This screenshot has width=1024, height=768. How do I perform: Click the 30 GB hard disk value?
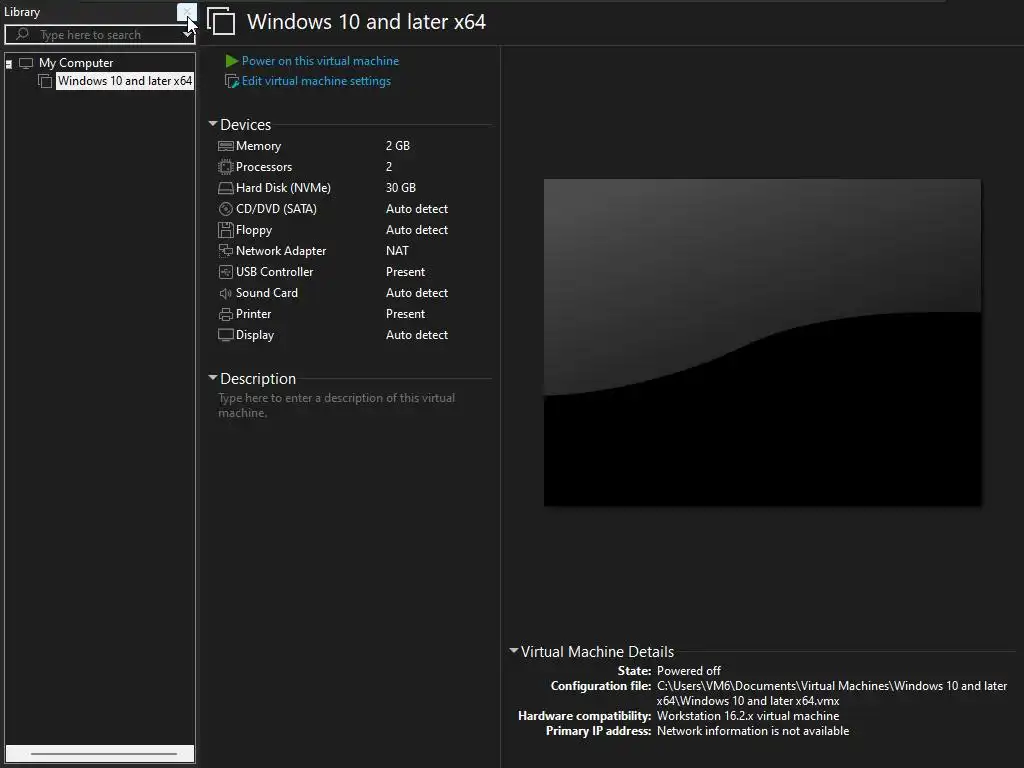400,187
